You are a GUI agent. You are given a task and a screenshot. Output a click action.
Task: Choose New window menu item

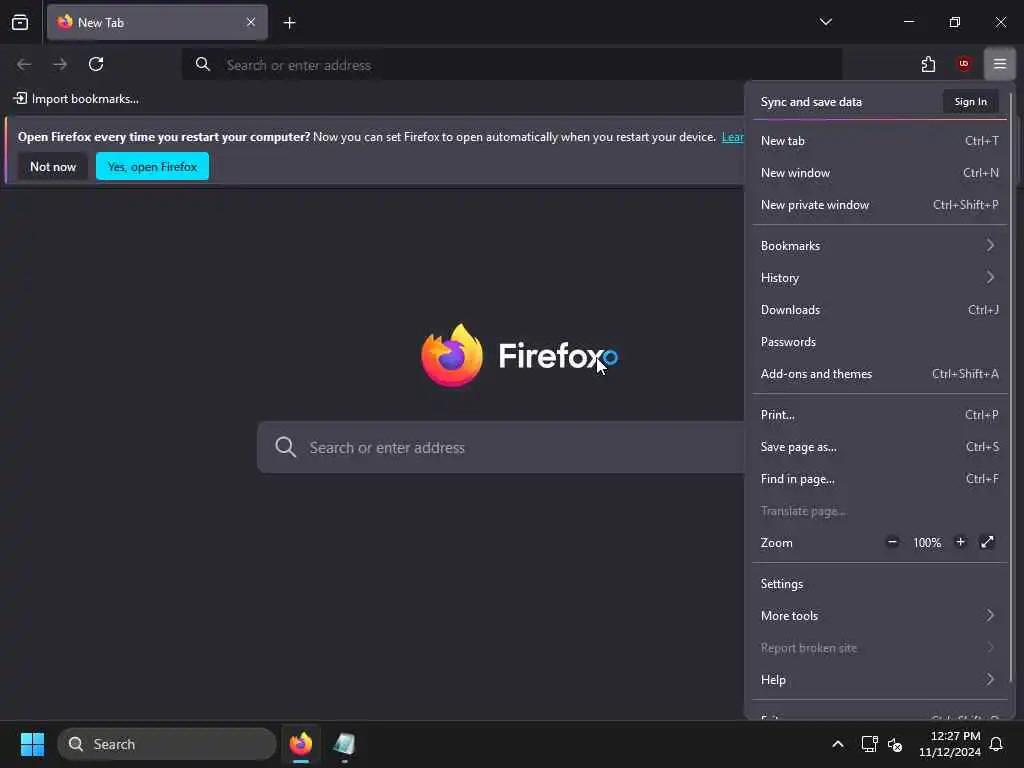pyautogui.click(x=879, y=173)
